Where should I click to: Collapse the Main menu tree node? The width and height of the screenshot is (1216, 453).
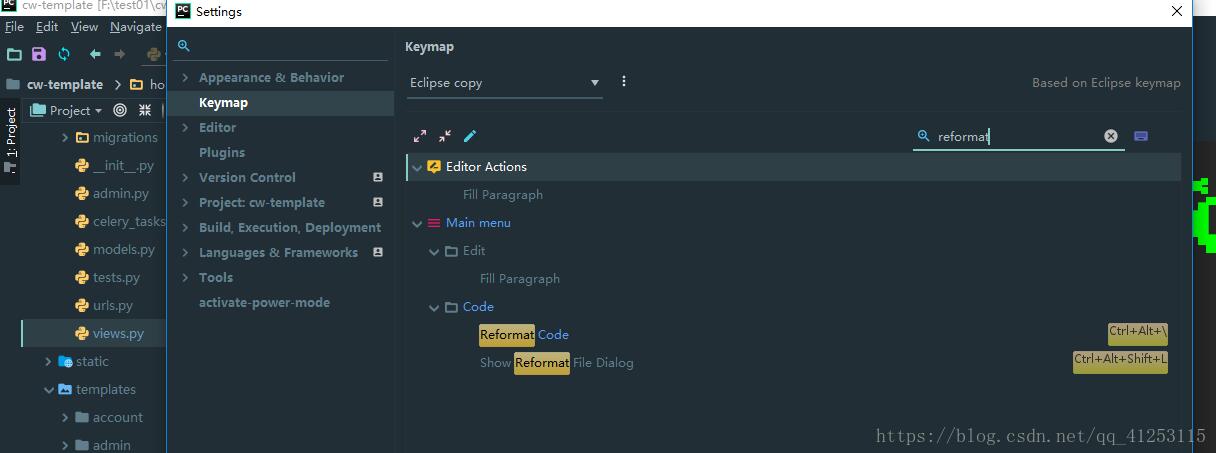point(417,223)
